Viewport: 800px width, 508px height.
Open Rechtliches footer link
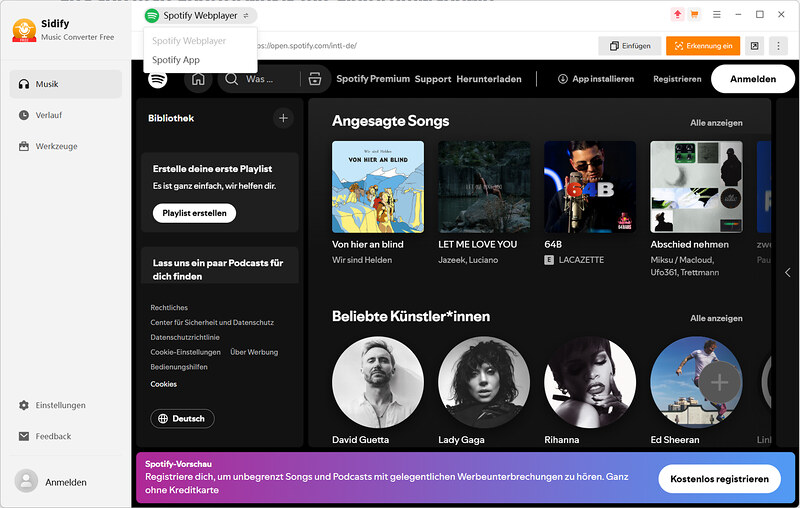169,308
